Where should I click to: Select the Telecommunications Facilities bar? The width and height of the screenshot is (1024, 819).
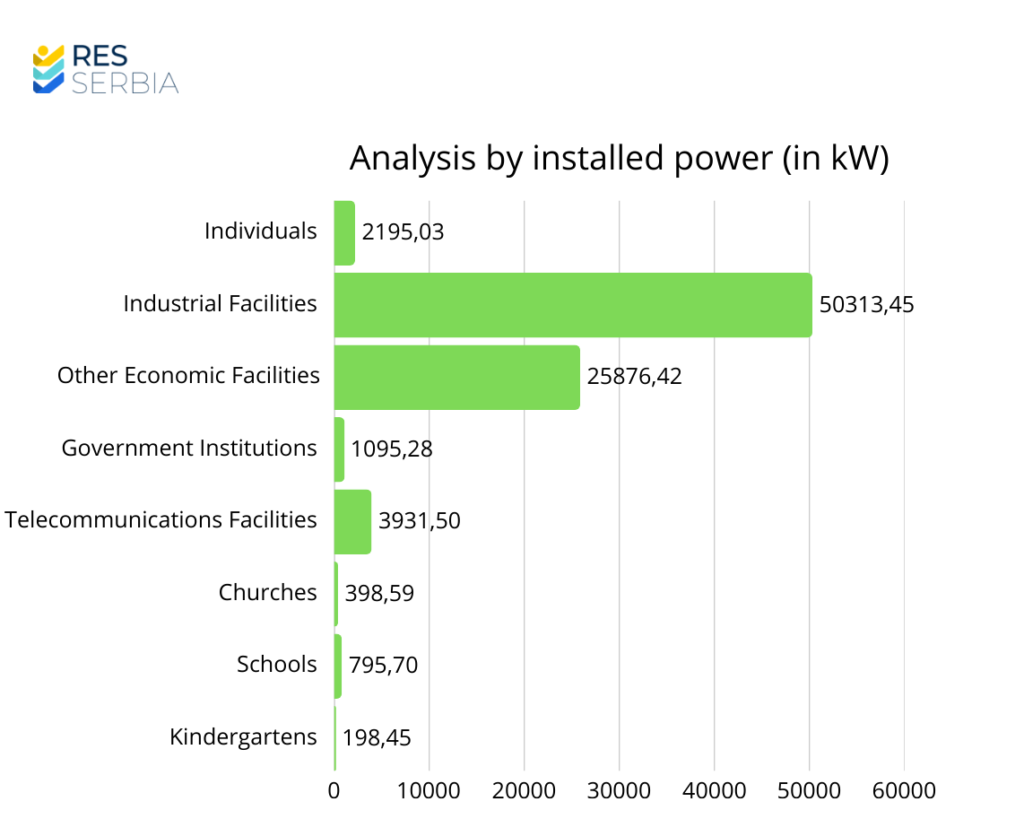(352, 521)
